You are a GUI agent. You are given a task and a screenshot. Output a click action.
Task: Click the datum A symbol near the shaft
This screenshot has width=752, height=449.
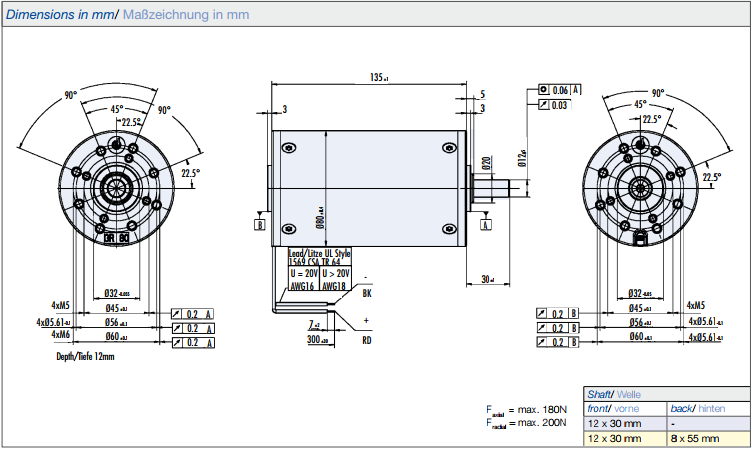487,226
